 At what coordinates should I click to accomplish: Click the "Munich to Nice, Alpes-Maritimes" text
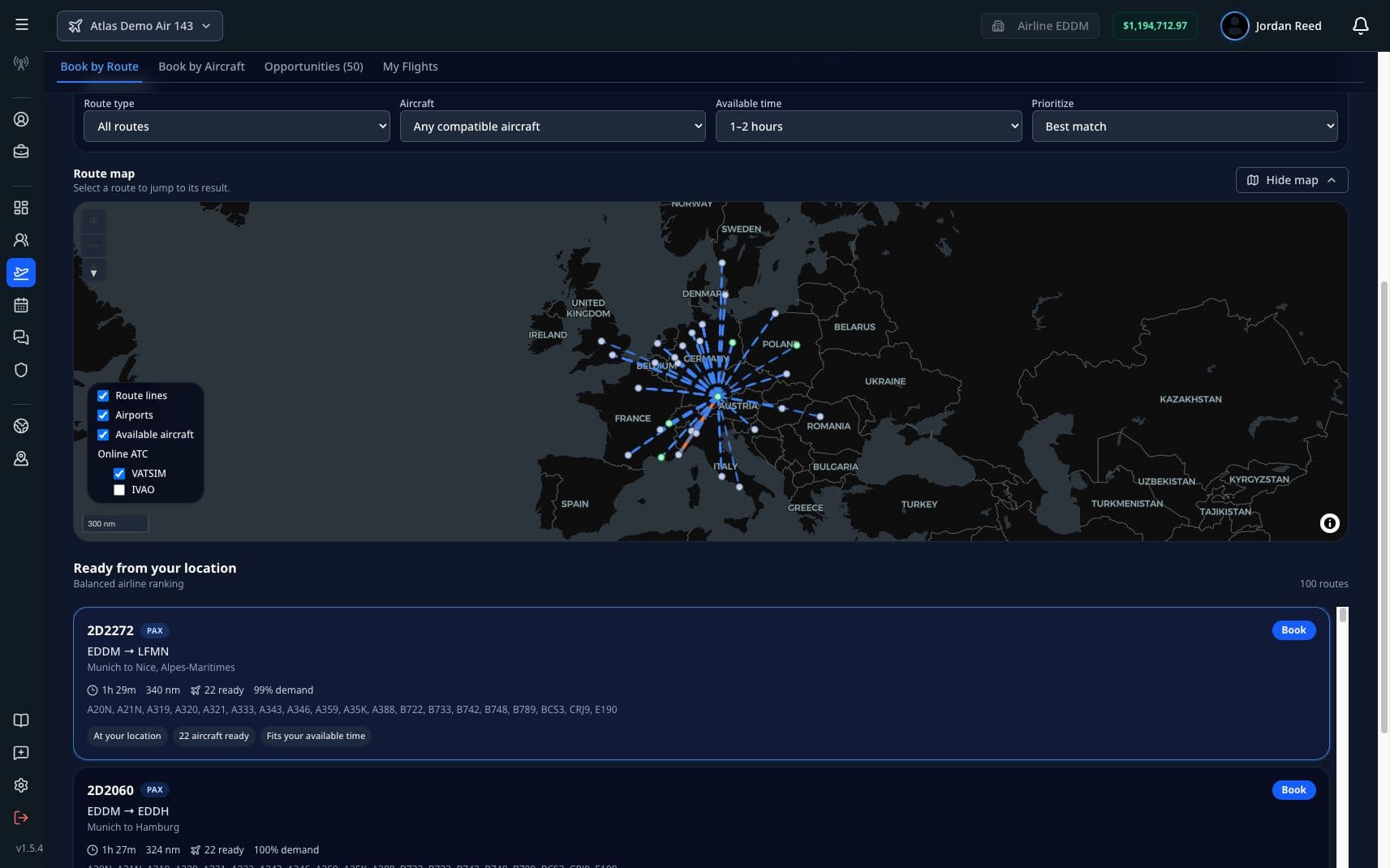161,668
